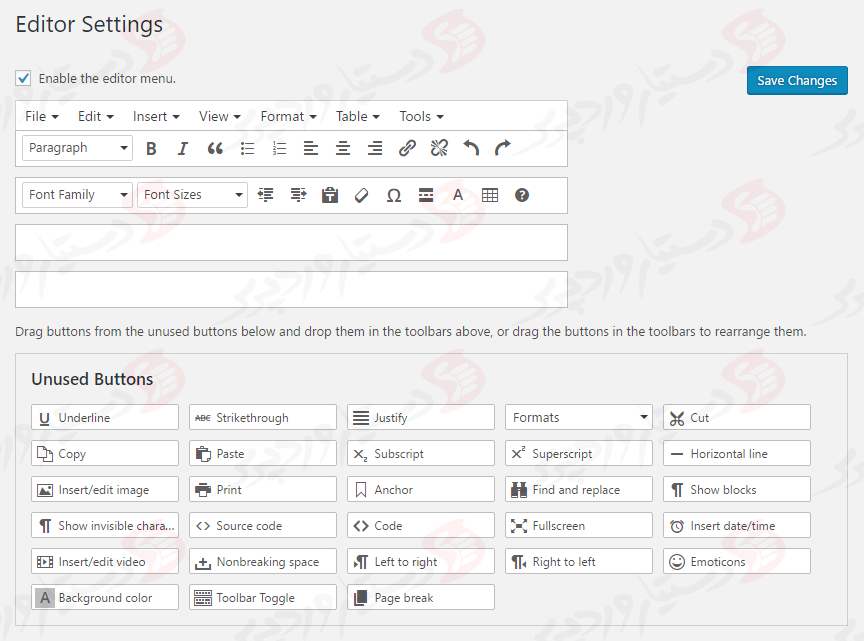Click the Paste as text clipboard icon
This screenshot has width=864, height=641.
pos(330,195)
